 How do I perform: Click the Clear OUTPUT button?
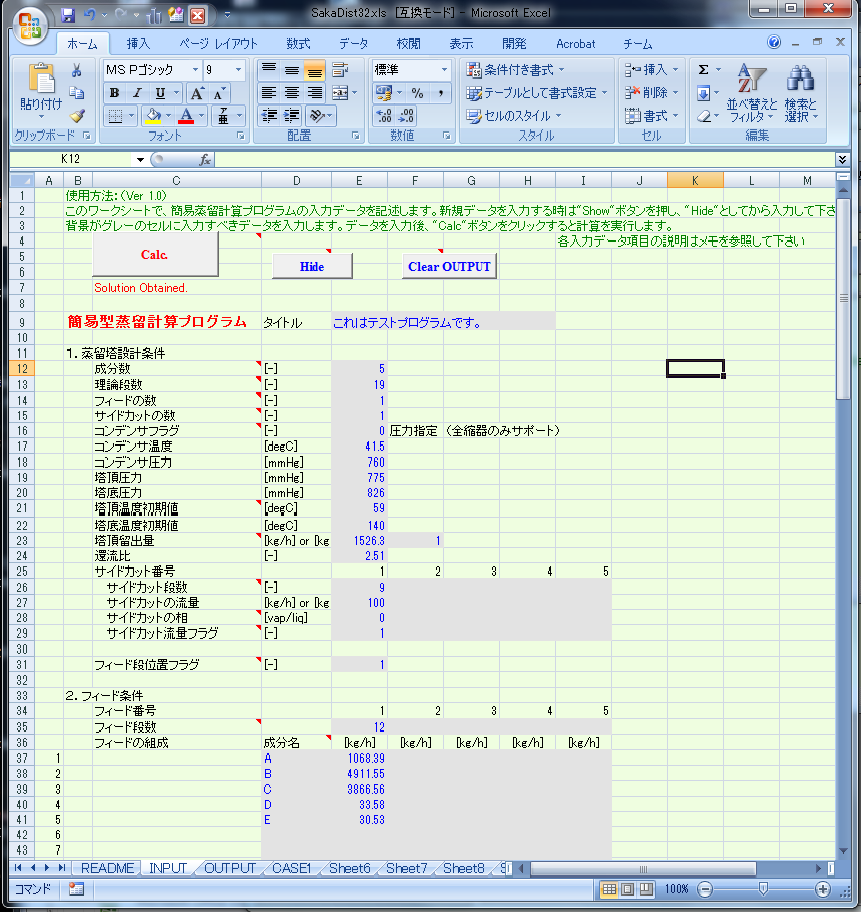[449, 266]
